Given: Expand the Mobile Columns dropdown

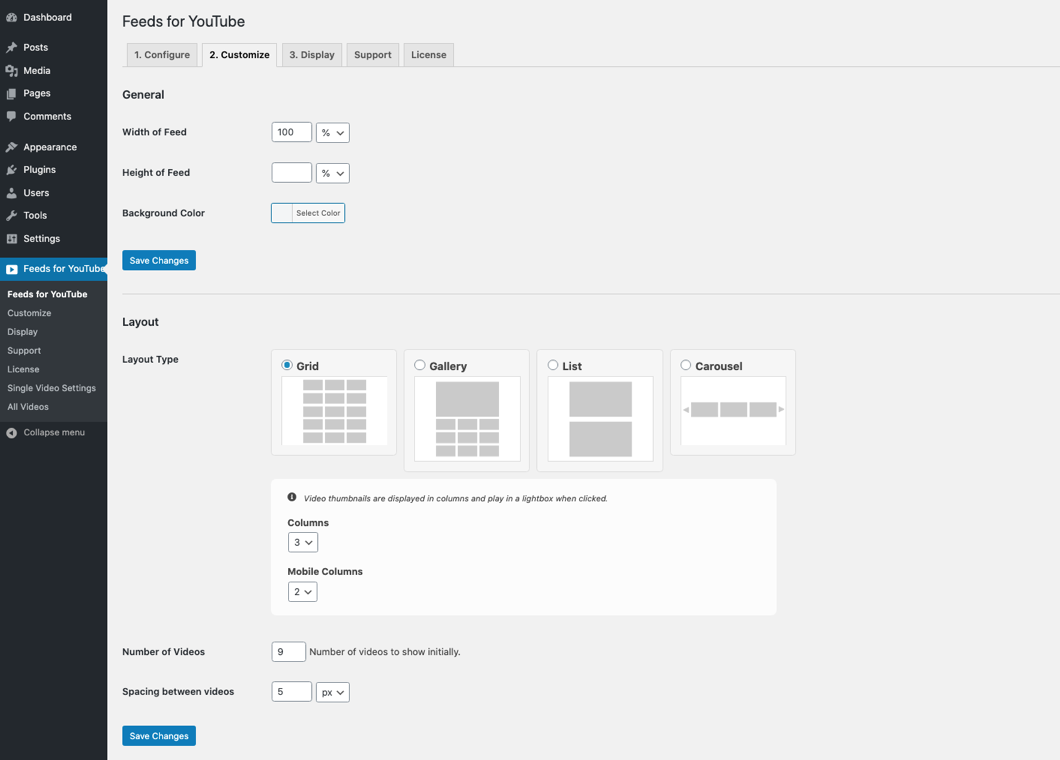Looking at the screenshot, I should (302, 592).
